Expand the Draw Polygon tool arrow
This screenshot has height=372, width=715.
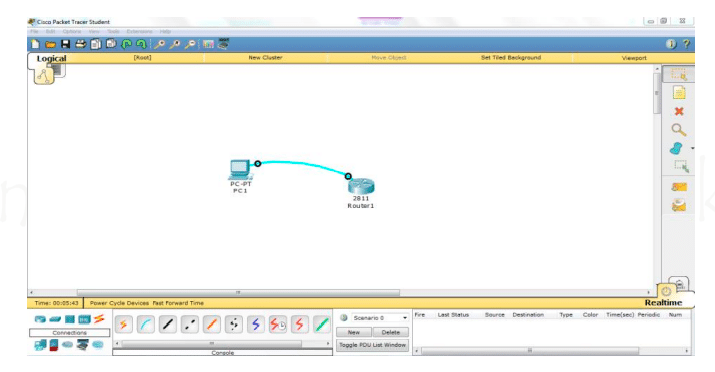(x=692, y=149)
